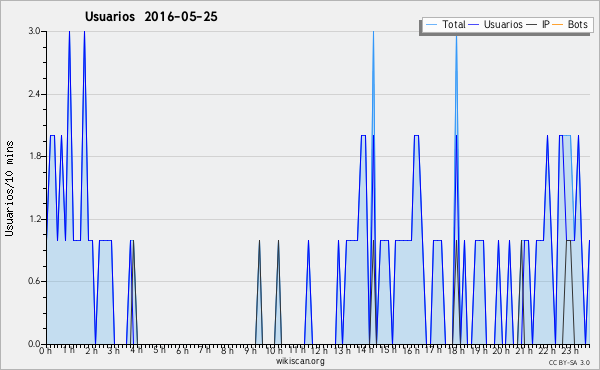Click the '3 h' x-axis label

pos(113,351)
